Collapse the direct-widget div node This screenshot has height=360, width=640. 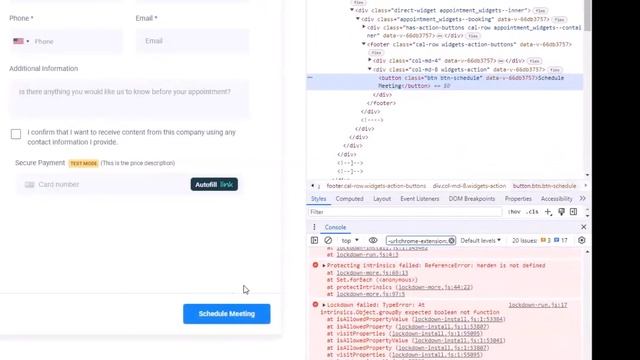click(352, 10)
